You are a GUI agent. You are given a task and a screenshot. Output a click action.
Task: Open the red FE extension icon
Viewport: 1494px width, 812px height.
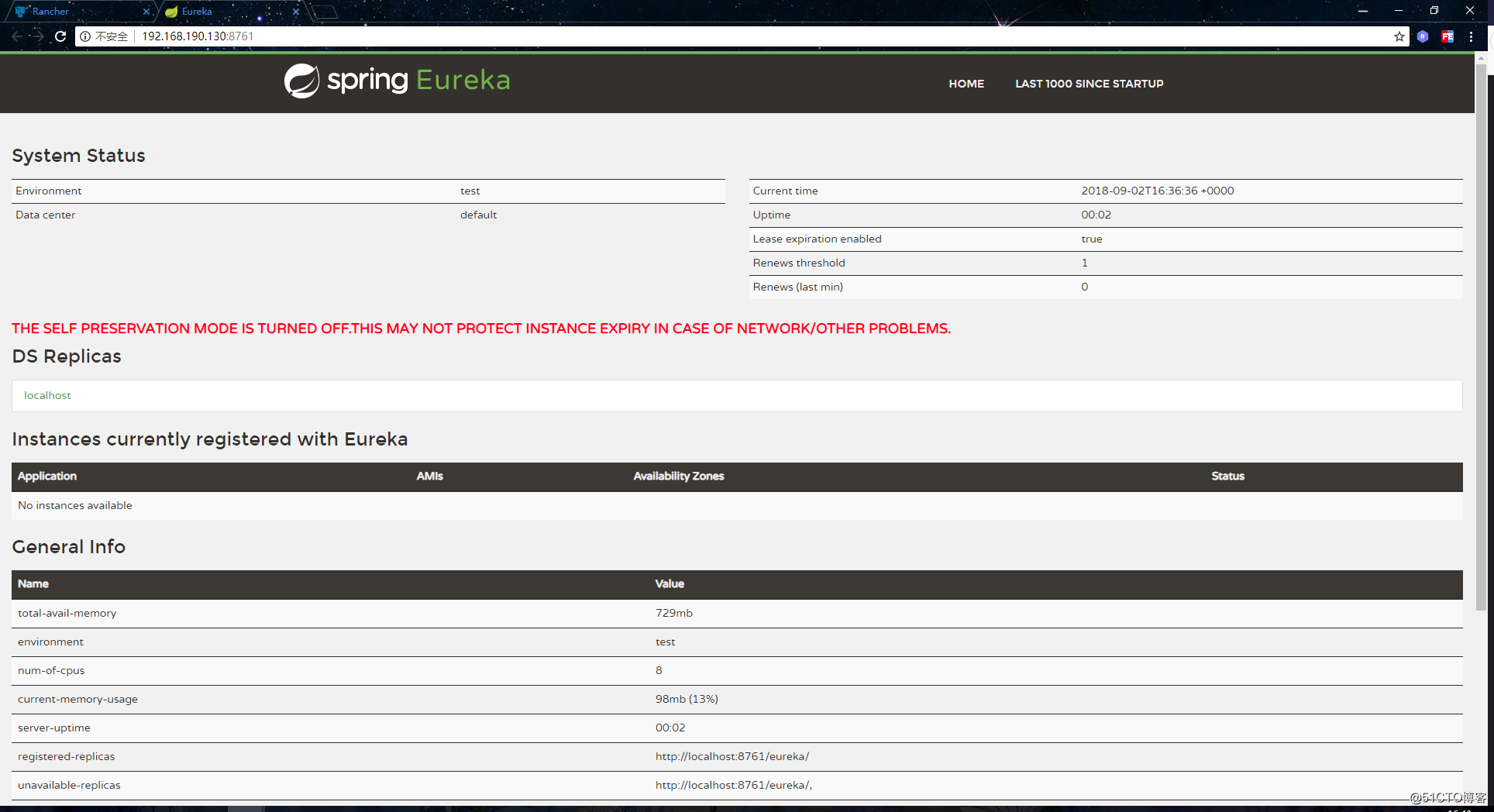[1448, 36]
